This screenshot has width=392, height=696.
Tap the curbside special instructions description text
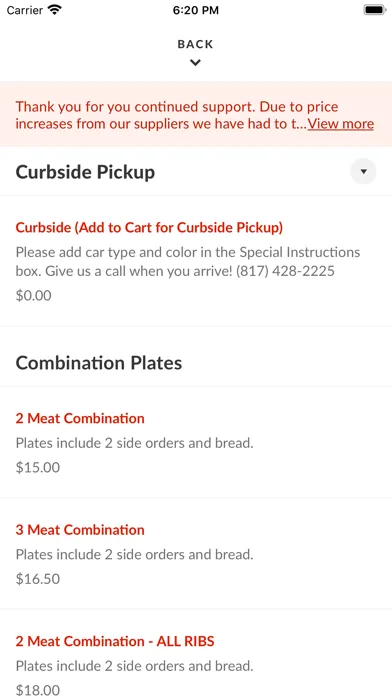(x=188, y=261)
